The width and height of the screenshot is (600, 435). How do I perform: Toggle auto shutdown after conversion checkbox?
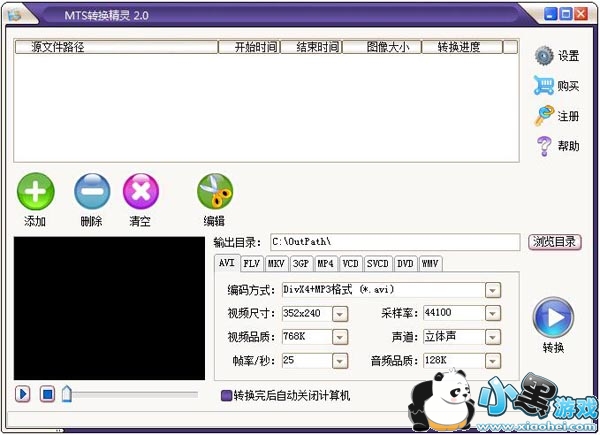227,395
